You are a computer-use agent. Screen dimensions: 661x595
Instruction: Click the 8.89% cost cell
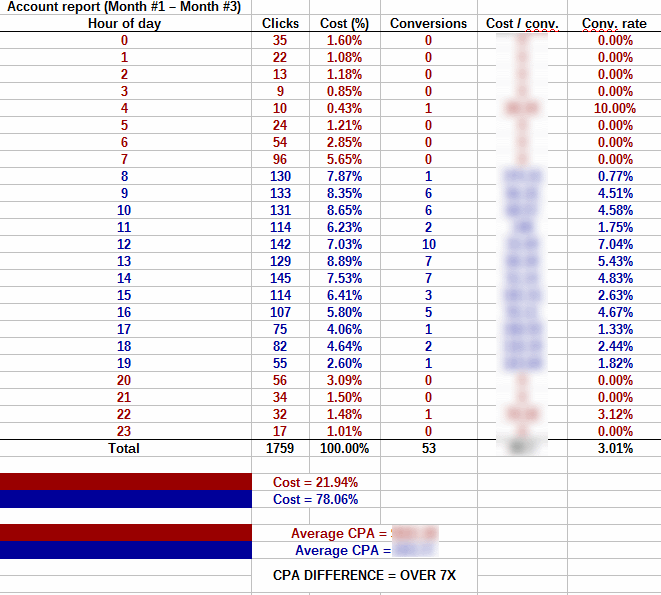tap(344, 261)
